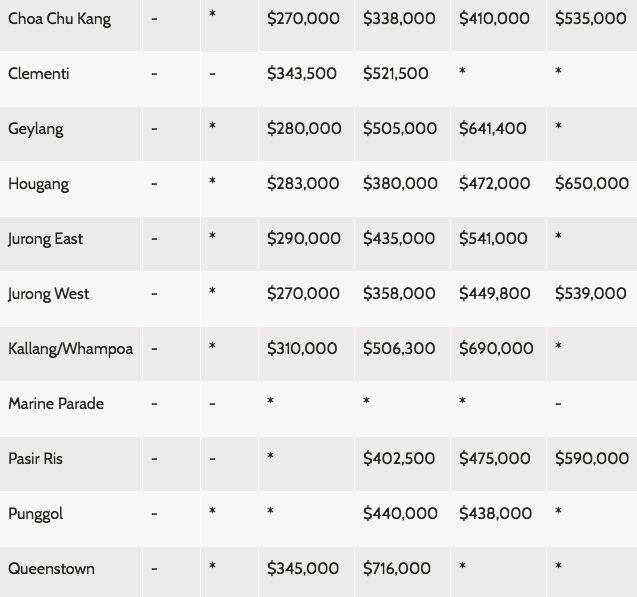Select Jurong West's $449,800 price cell

pos(495,294)
